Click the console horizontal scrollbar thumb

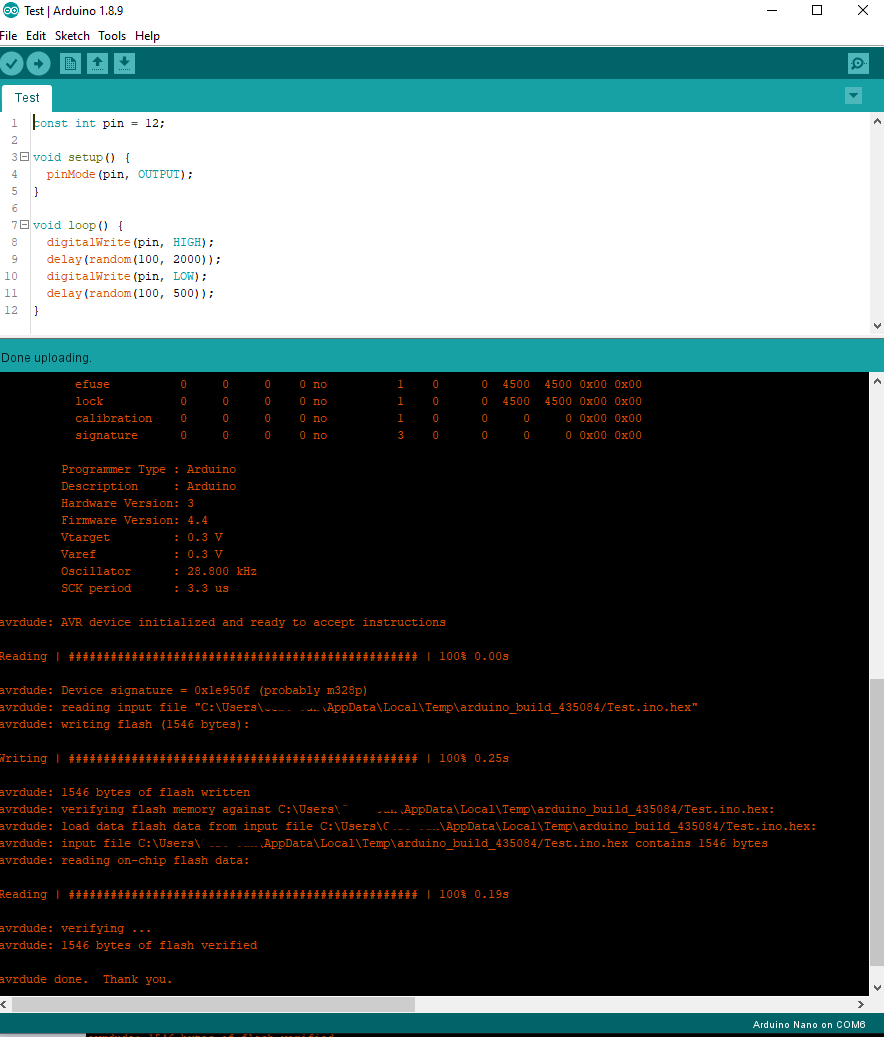pos(213,1004)
